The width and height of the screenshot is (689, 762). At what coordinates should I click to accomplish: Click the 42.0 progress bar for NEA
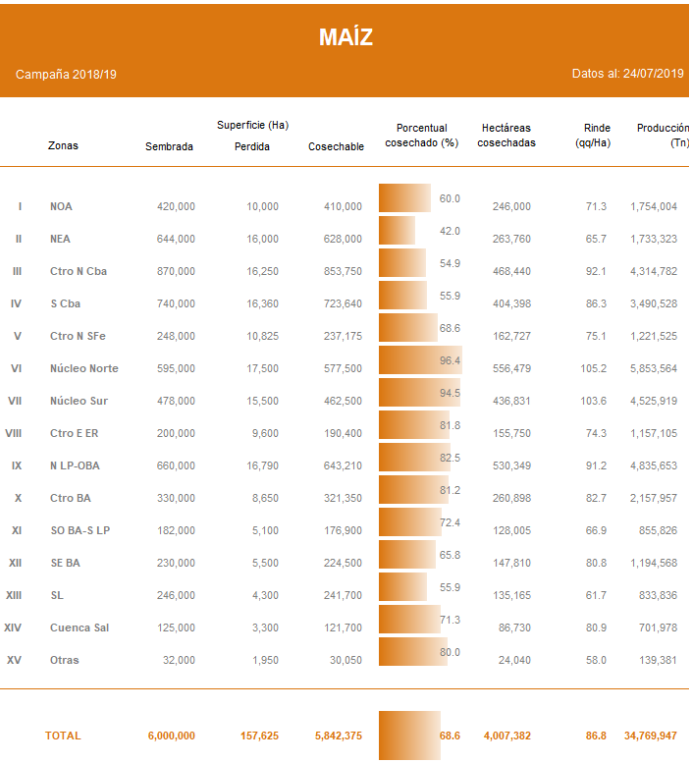[397, 231]
